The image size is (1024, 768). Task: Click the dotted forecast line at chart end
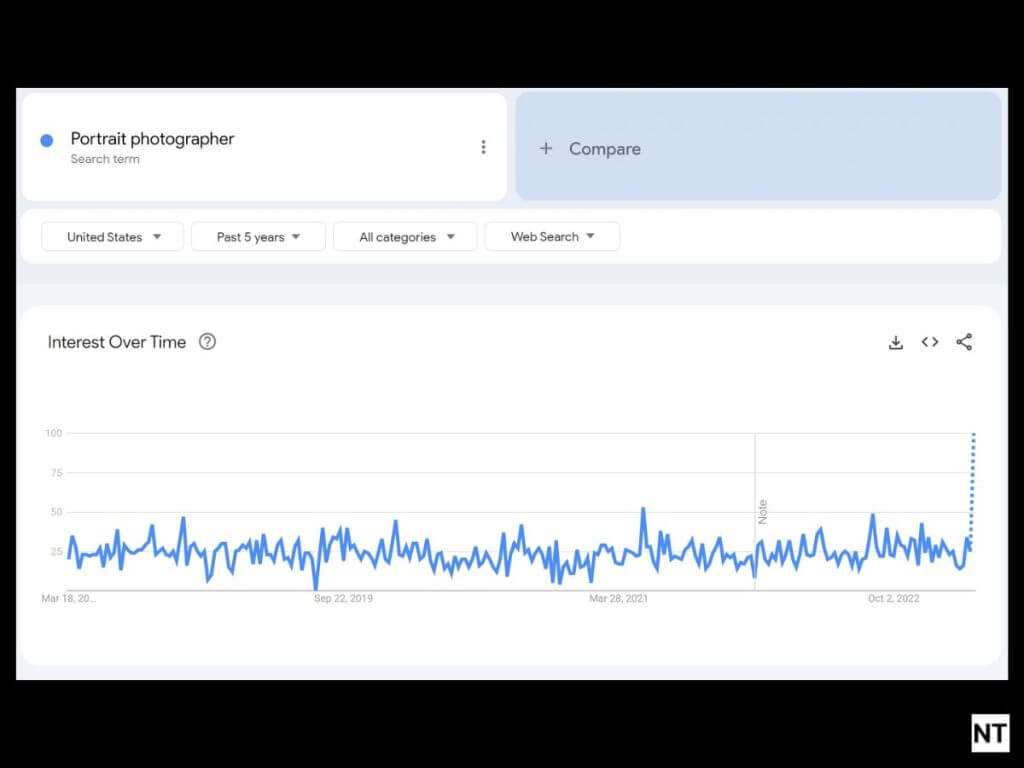(973, 480)
